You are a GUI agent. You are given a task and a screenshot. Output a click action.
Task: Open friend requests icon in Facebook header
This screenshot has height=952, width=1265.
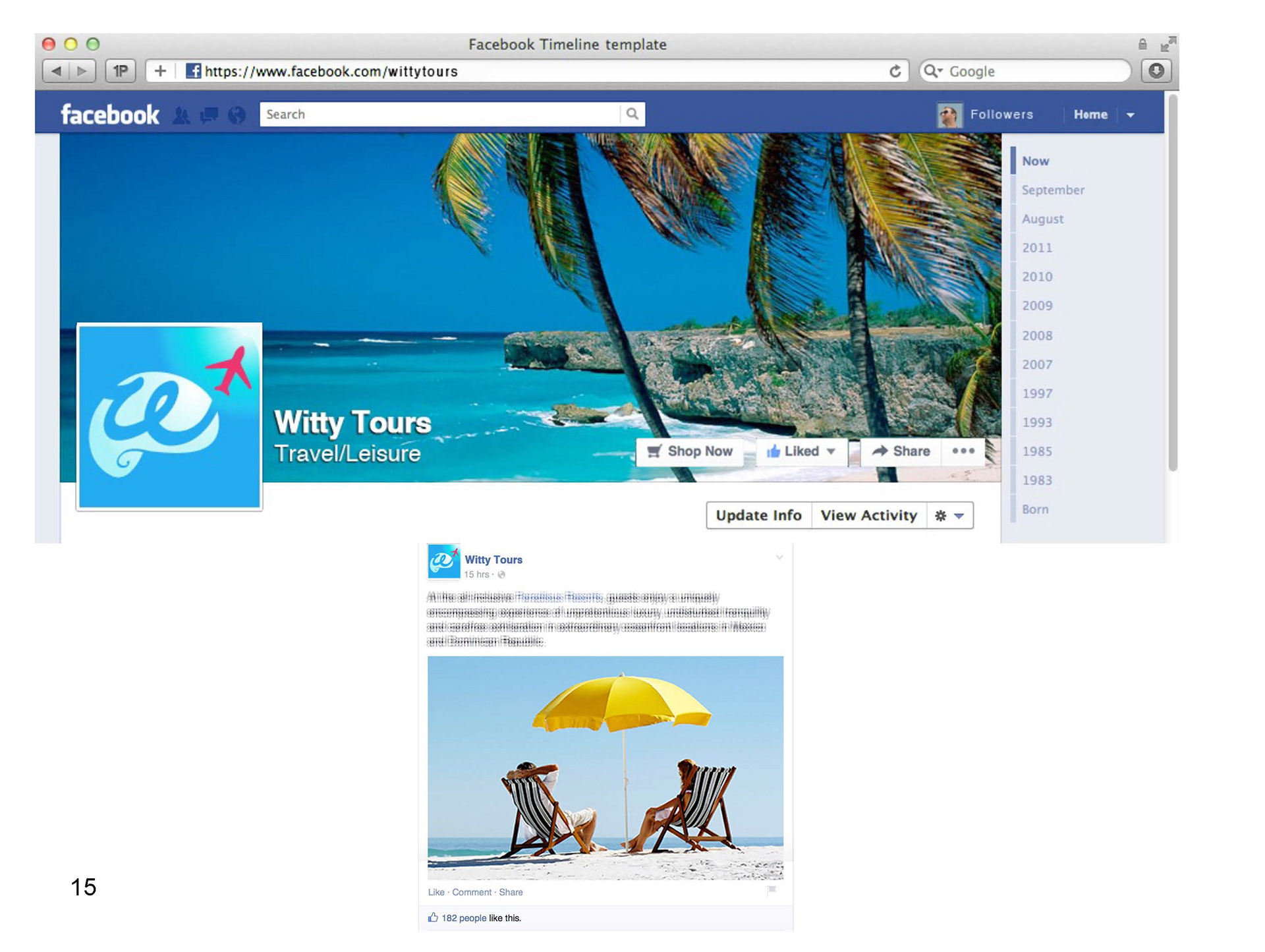pyautogui.click(x=181, y=116)
